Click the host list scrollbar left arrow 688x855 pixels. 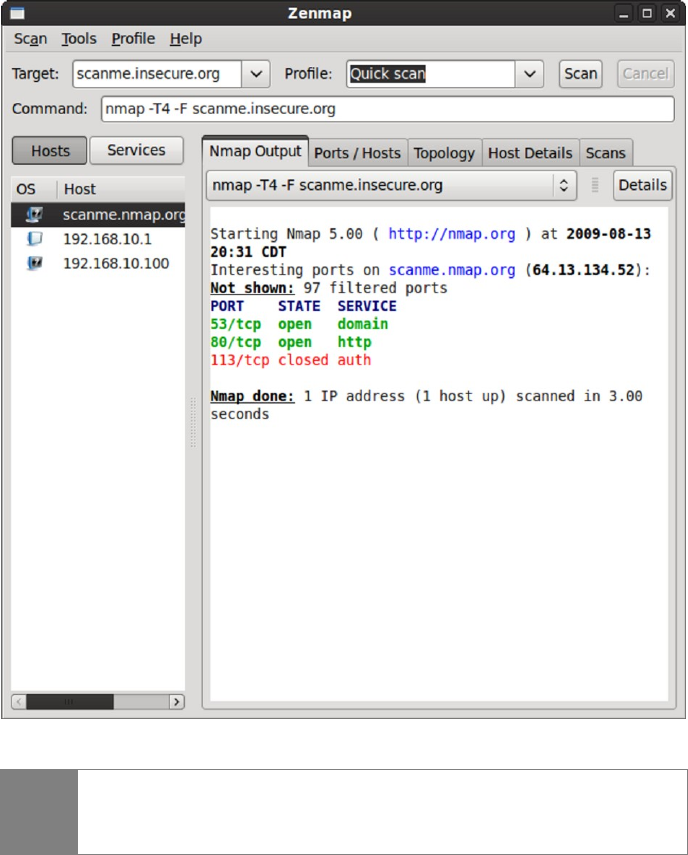(x=19, y=702)
